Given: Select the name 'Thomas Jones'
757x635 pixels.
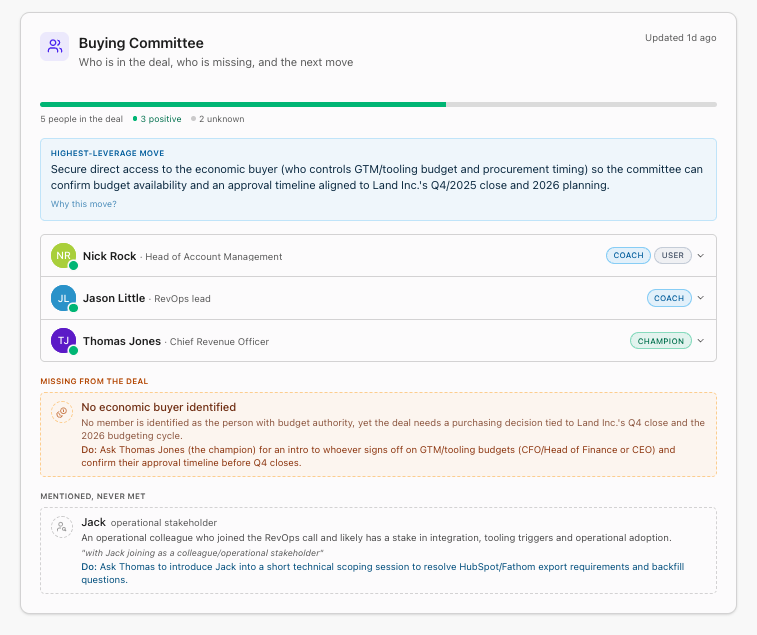Looking at the screenshot, I should 122,341.
